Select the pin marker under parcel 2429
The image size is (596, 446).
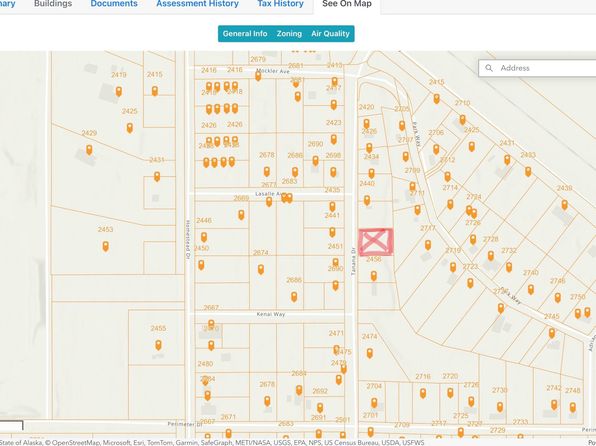pos(89,149)
